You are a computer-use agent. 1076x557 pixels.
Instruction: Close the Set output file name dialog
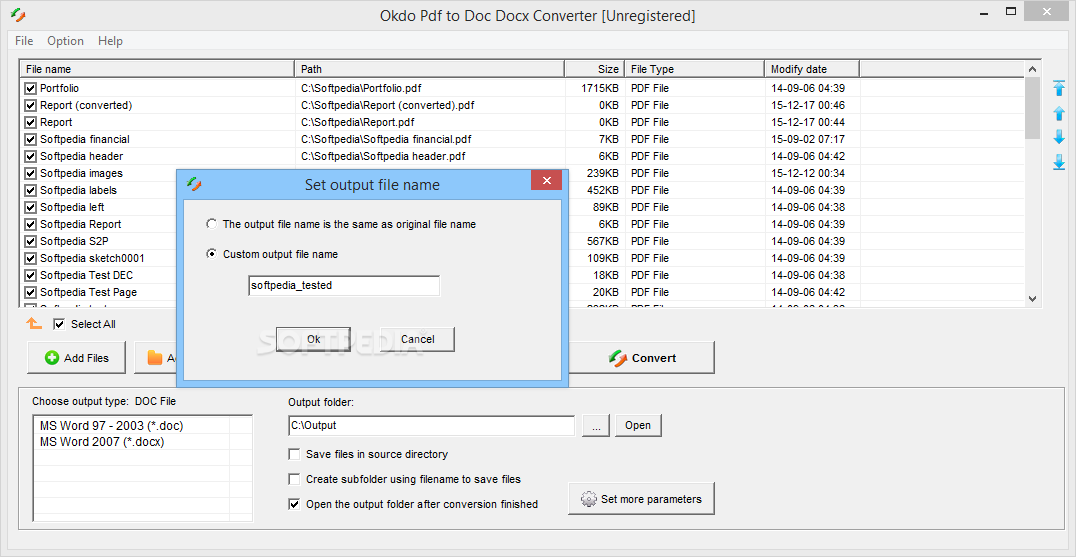(546, 180)
